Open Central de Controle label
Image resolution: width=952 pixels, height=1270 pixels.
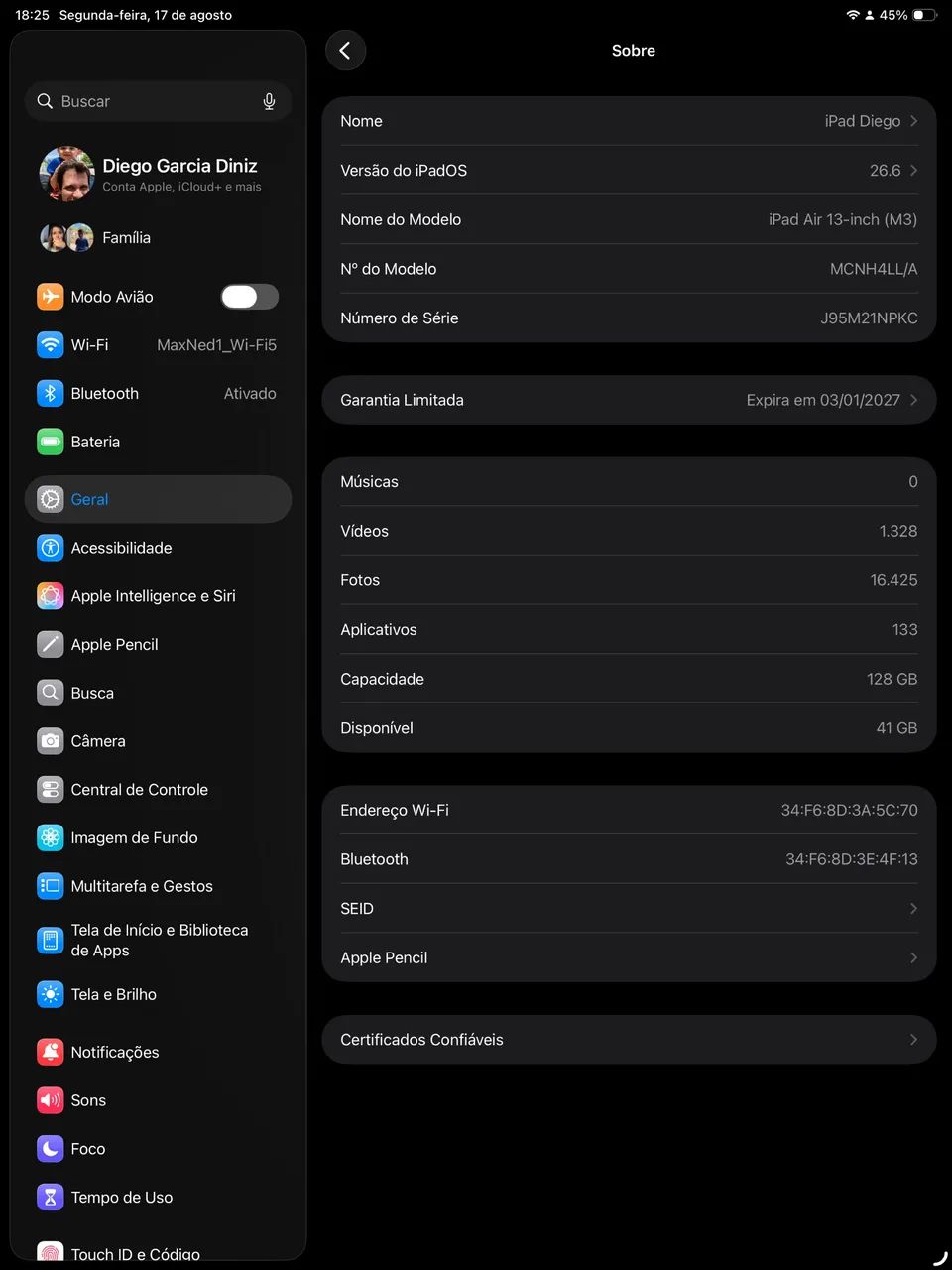(140, 790)
